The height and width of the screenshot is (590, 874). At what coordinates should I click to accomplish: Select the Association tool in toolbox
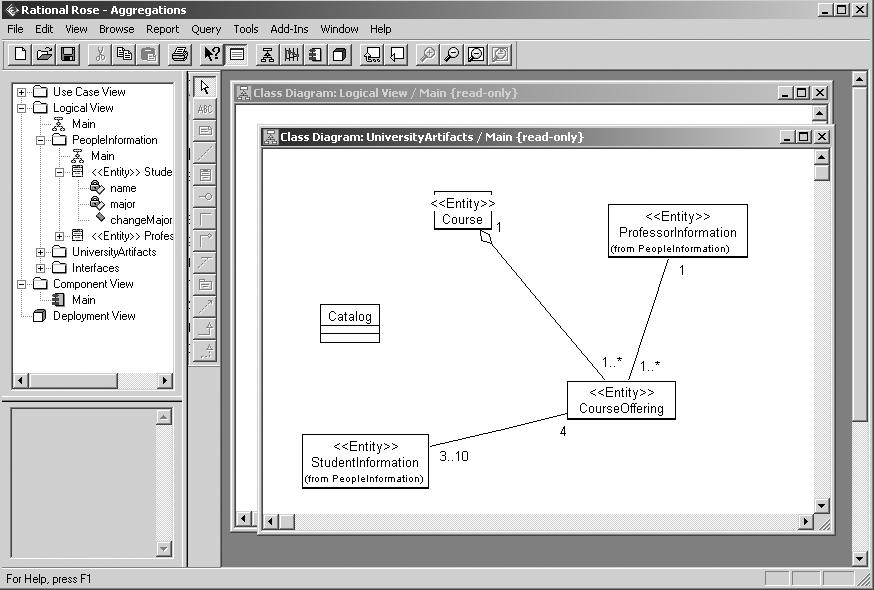[205, 219]
